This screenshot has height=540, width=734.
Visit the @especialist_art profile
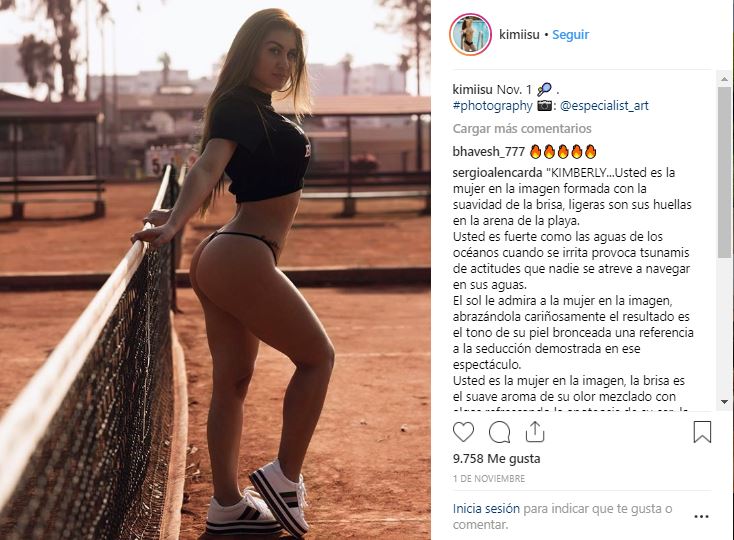pos(604,106)
